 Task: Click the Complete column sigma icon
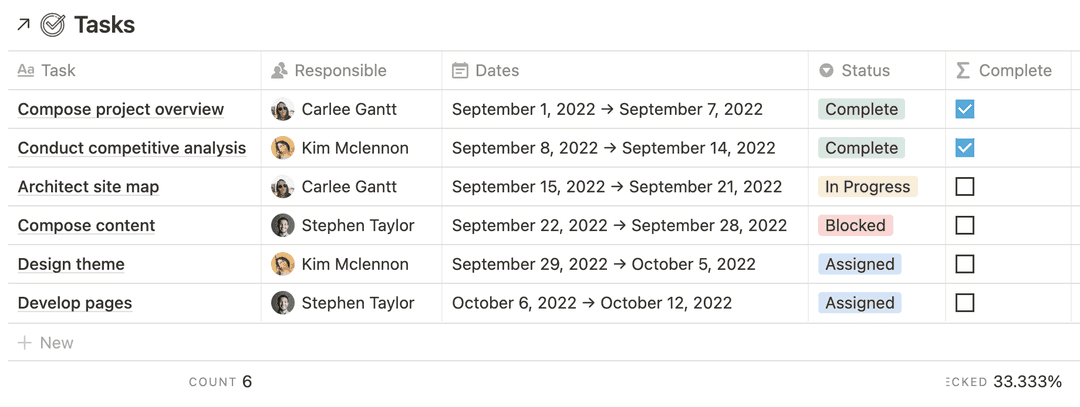(964, 70)
